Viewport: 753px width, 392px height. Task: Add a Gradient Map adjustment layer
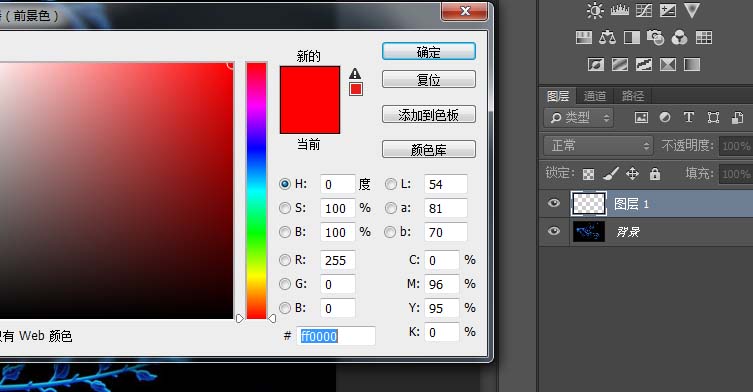click(x=692, y=64)
